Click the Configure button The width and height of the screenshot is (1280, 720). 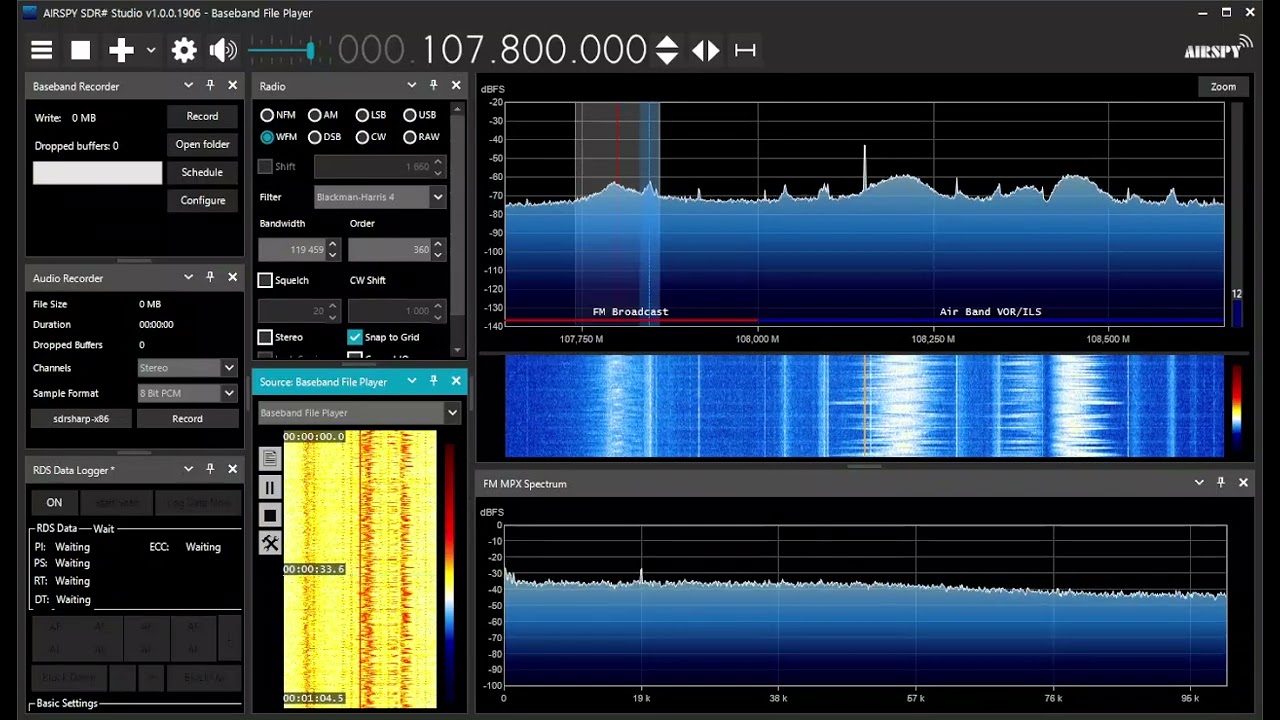coord(202,200)
